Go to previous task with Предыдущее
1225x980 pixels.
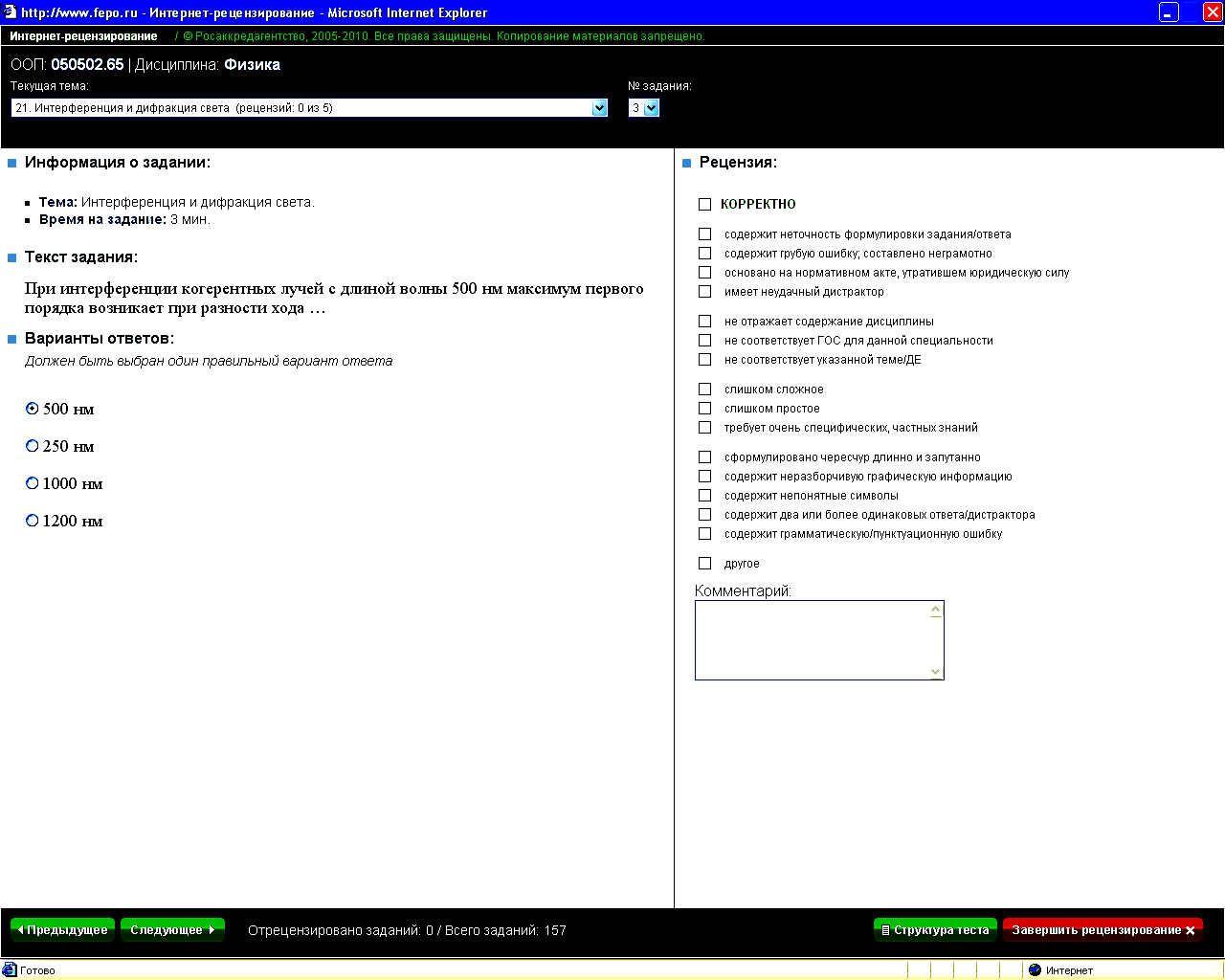[x=62, y=929]
